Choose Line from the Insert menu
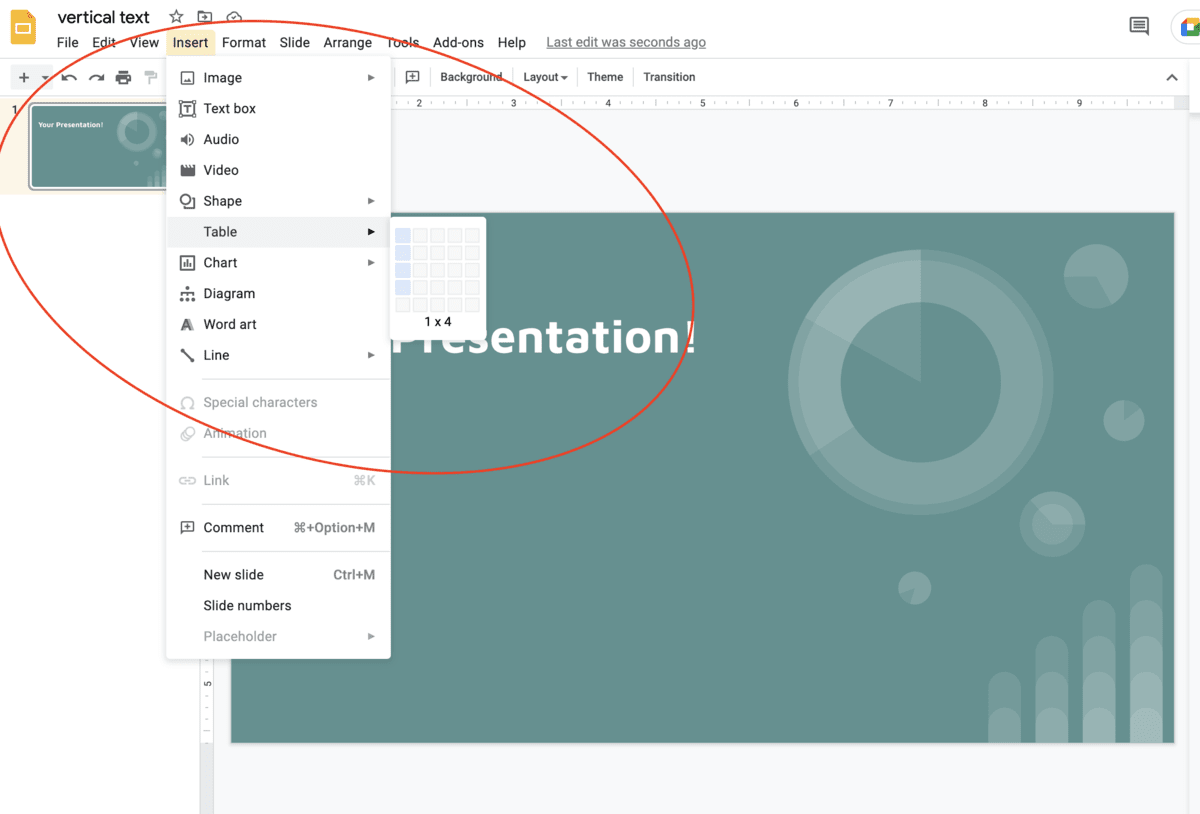The image size is (1200, 814). (278, 355)
